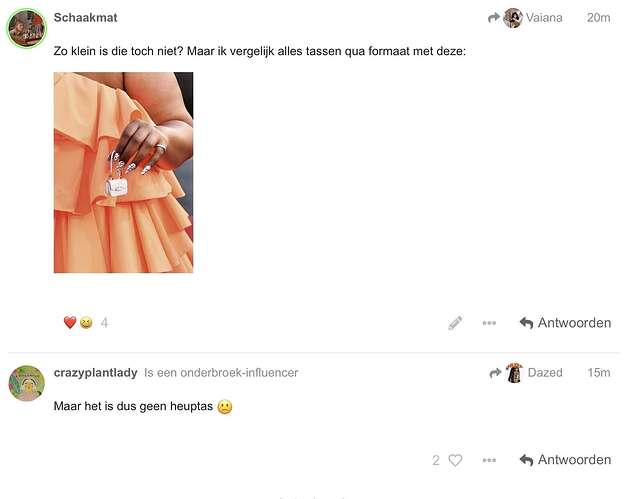Open the three-dots menu on Schaakmat's post

(x=489, y=323)
